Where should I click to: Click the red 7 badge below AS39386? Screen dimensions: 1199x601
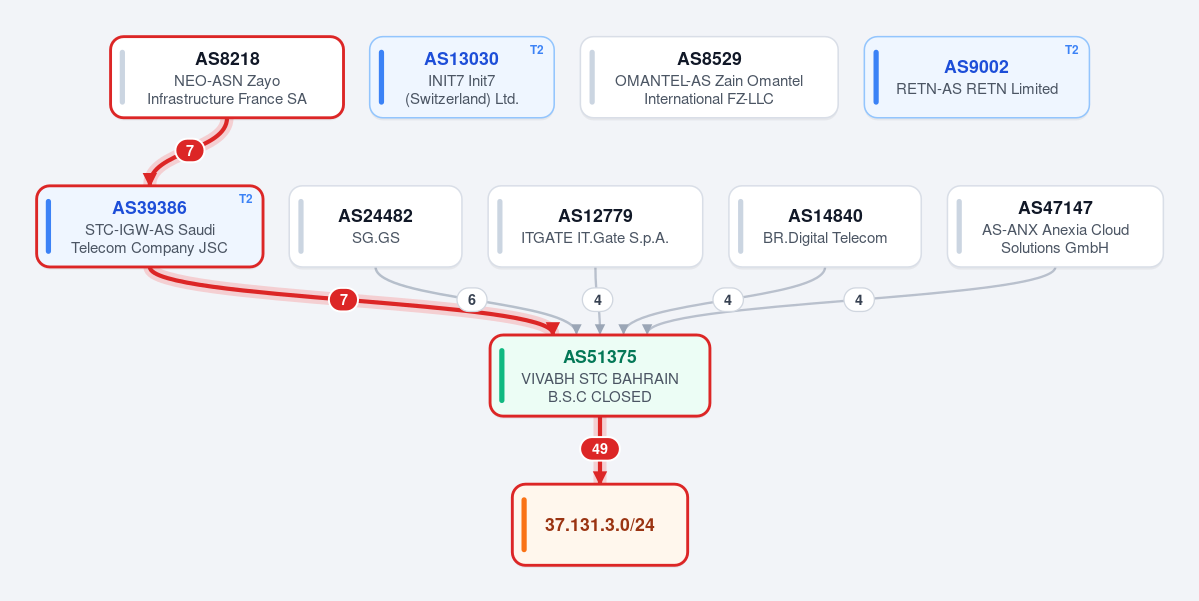point(343,300)
